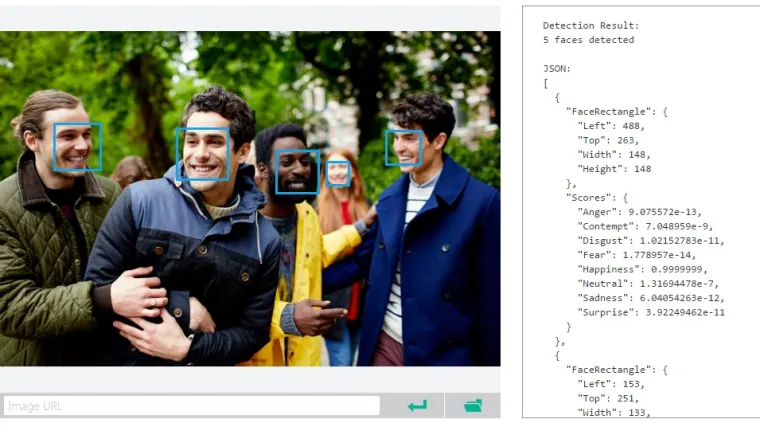Select the line '"Width": 133,'
The height and width of the screenshot is (427, 760).
614,412
